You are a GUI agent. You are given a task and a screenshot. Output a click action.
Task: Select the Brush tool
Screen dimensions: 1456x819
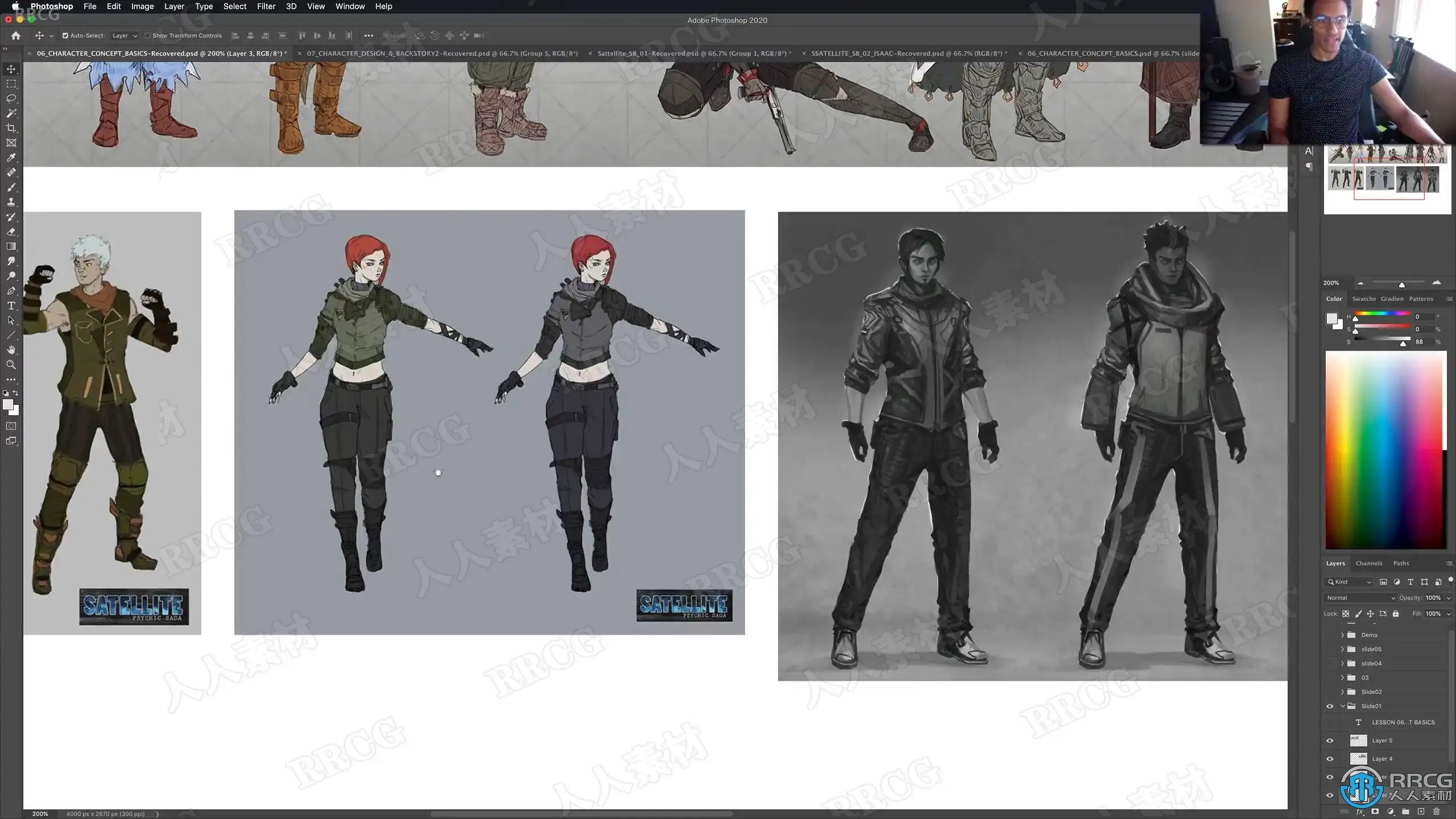11,187
